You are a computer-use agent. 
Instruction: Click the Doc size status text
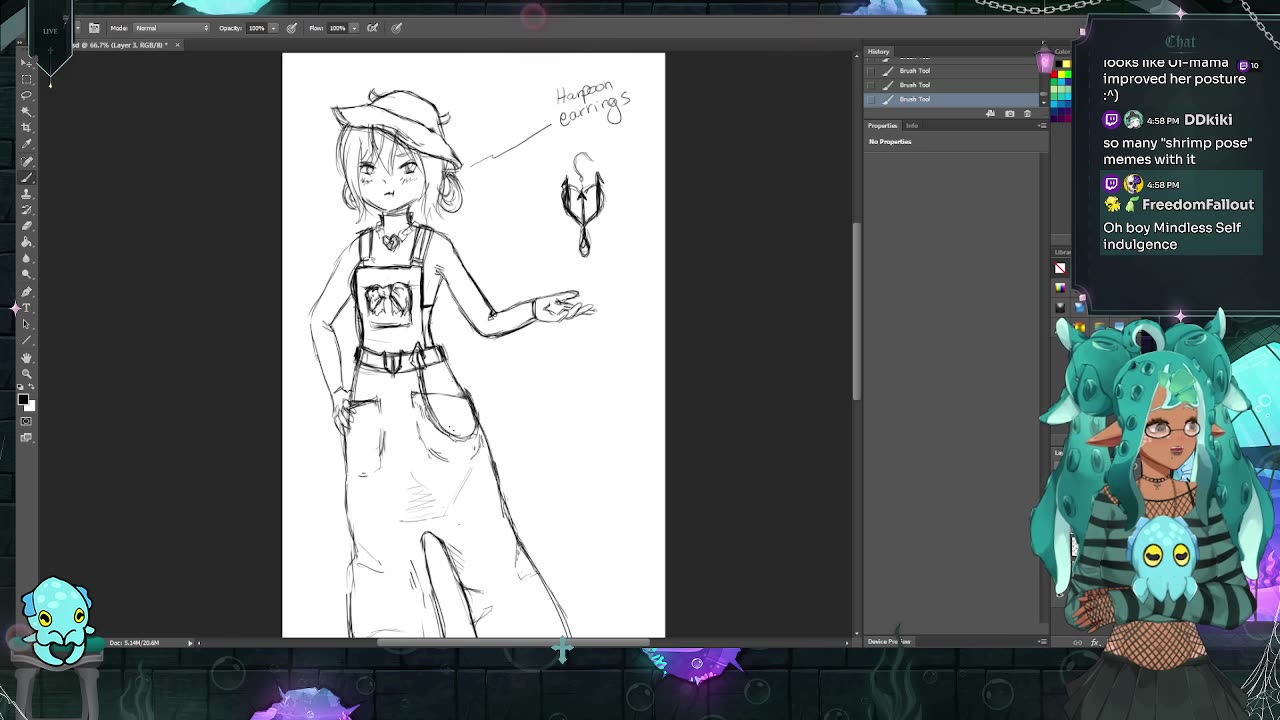[x=135, y=643]
